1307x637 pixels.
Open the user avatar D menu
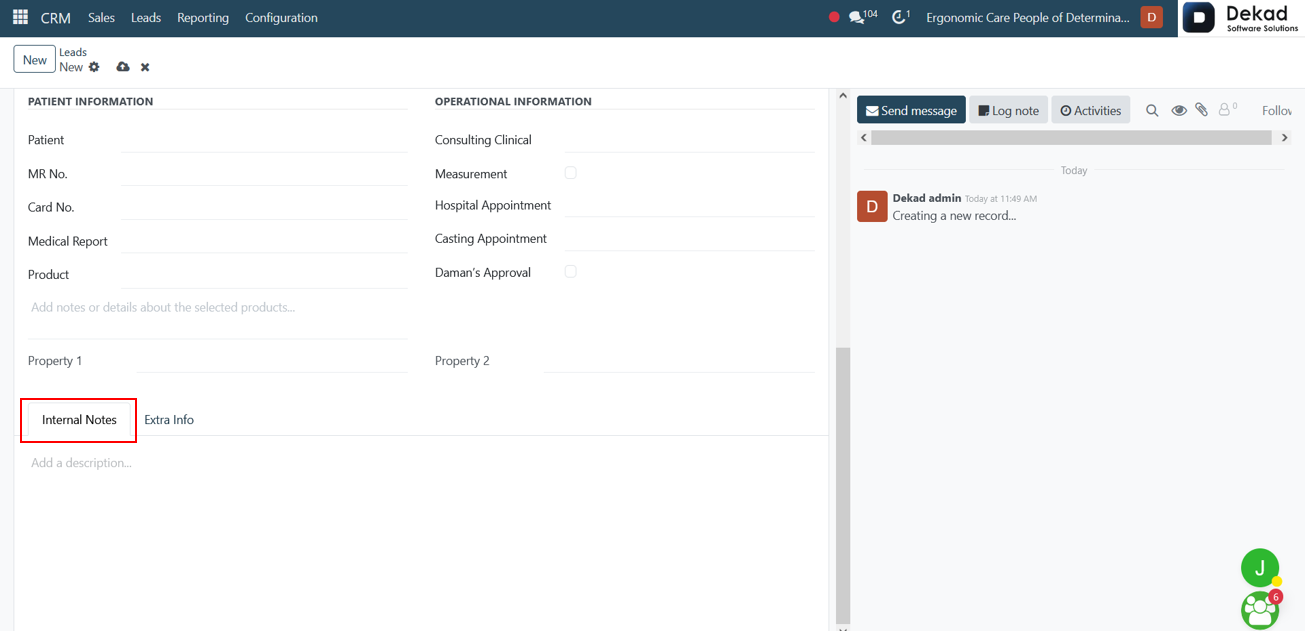point(1151,17)
